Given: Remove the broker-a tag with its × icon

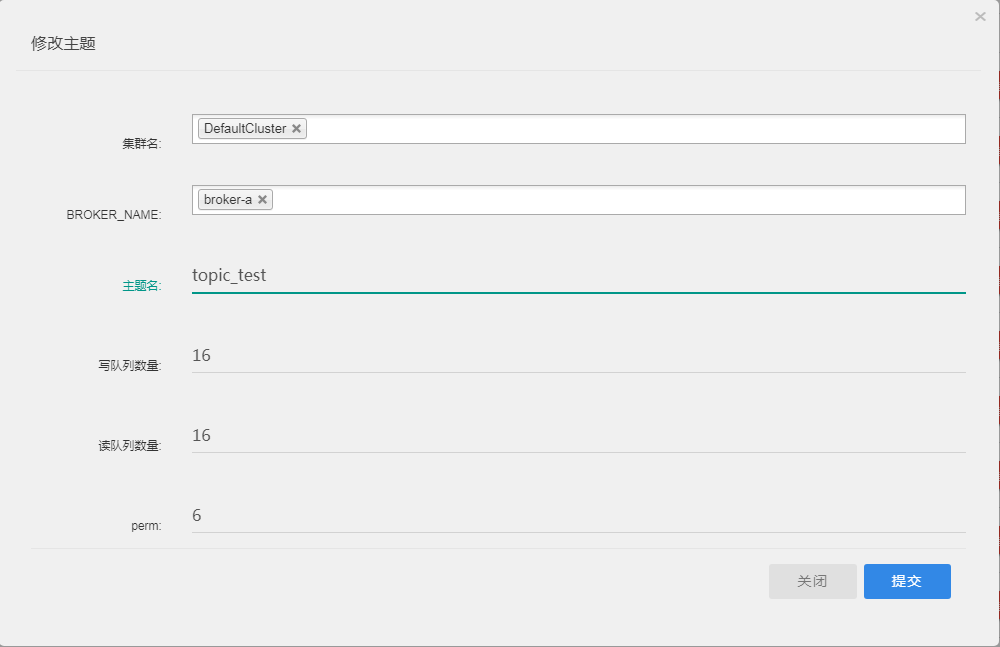Looking at the screenshot, I should pos(261,199).
